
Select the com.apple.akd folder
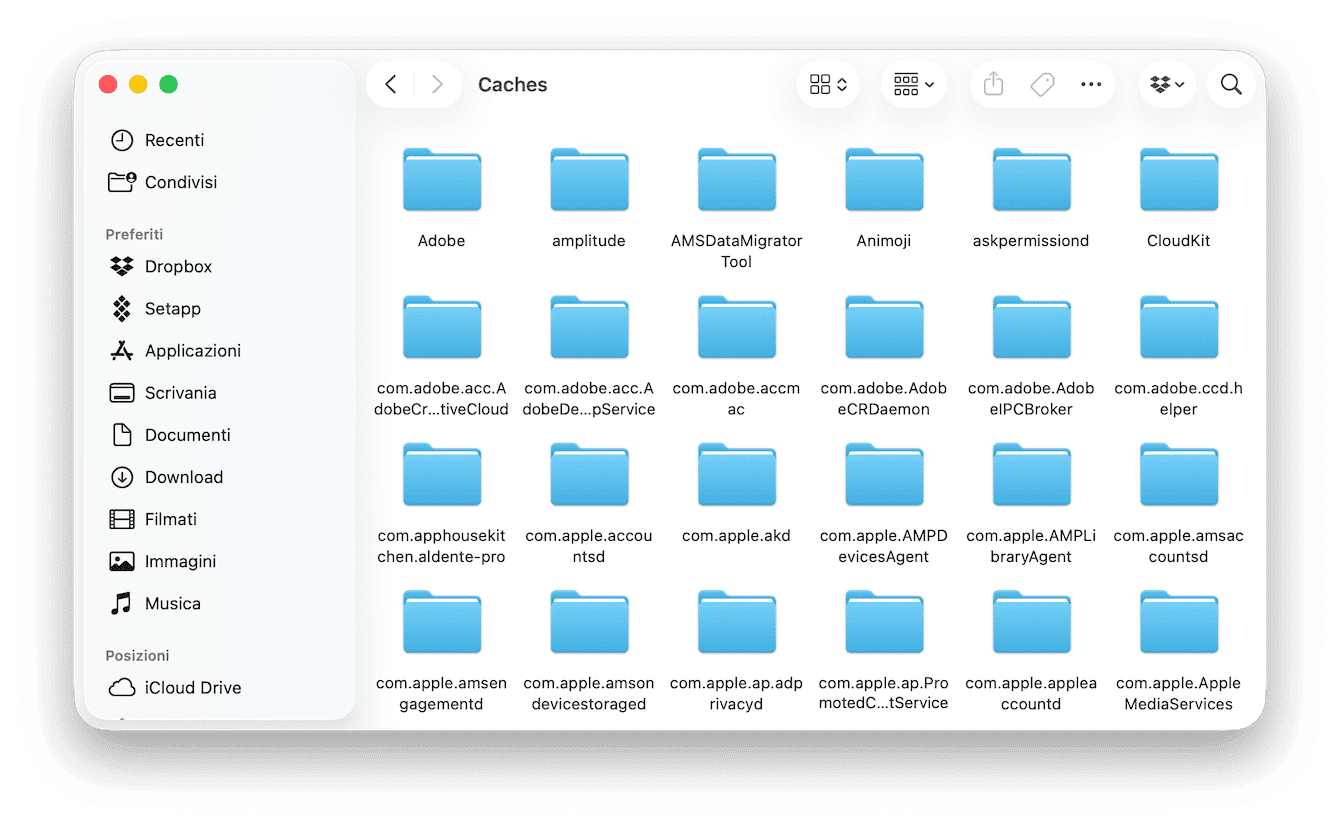pyautogui.click(x=737, y=475)
